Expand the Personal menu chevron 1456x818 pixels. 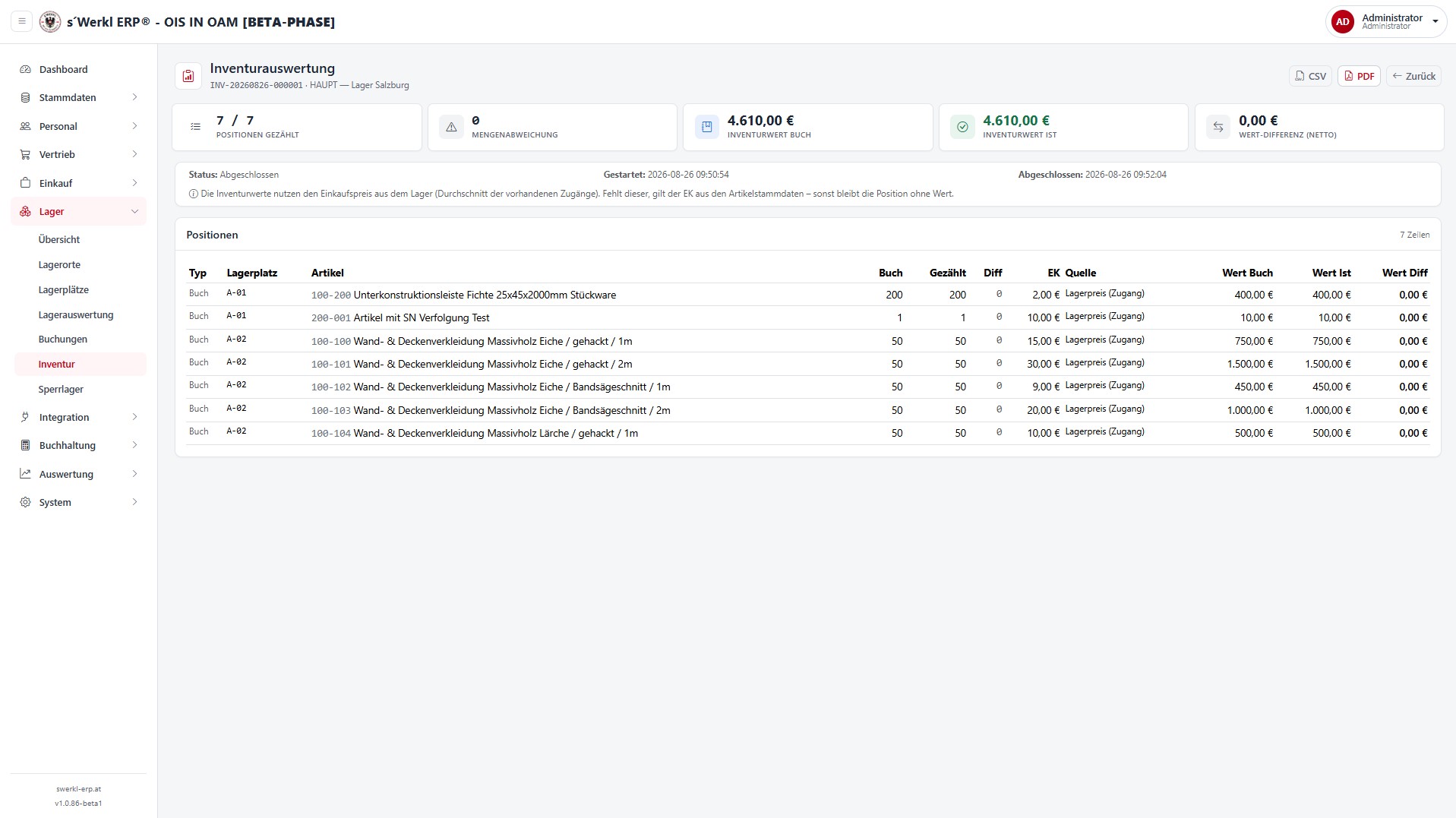(134, 126)
